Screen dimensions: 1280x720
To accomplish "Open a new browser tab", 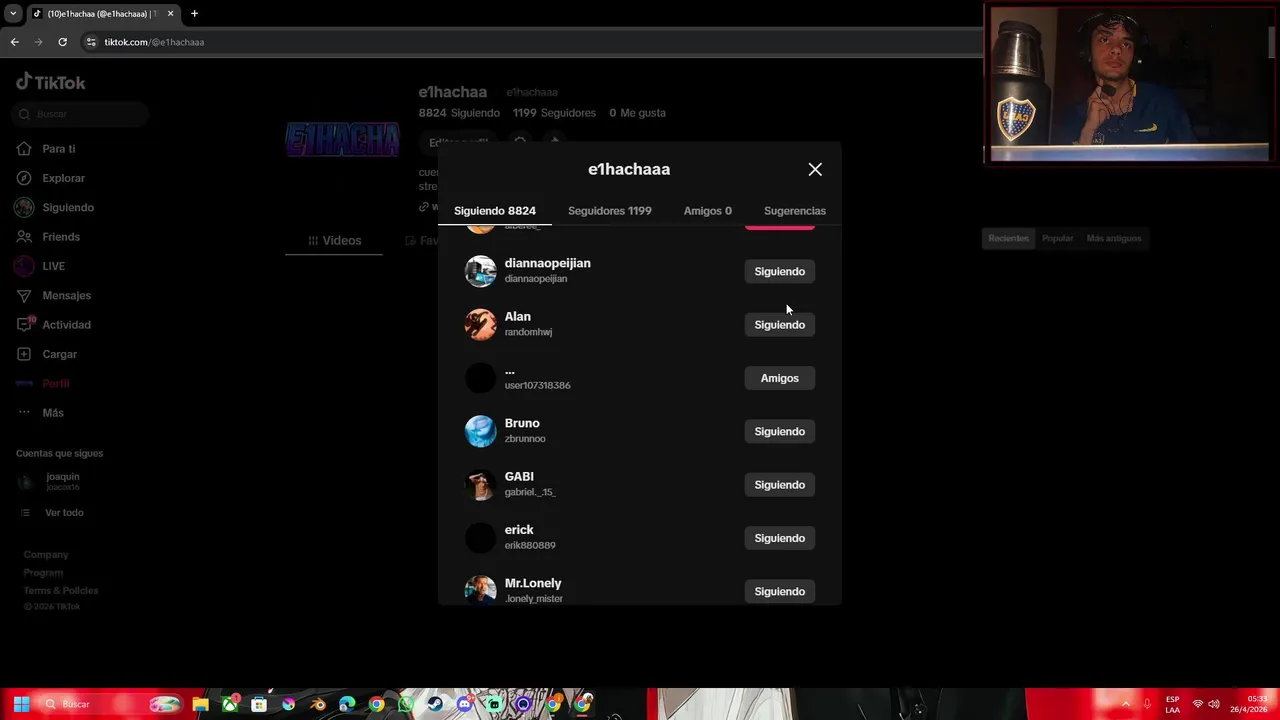I will coord(194,14).
